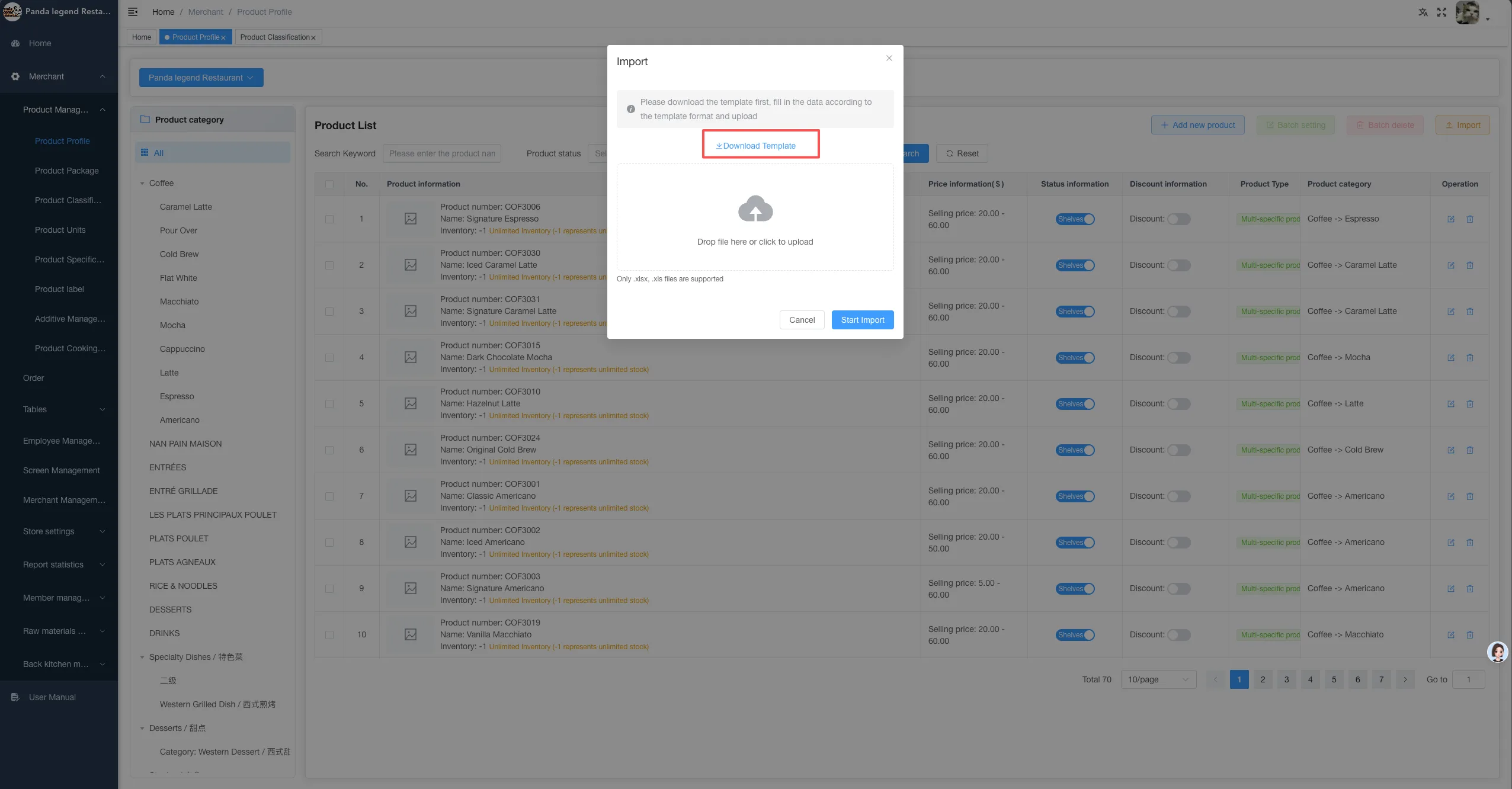Edit product COF3006 via edit icon
Viewport: 1512px width, 789px height.
(x=1451, y=219)
